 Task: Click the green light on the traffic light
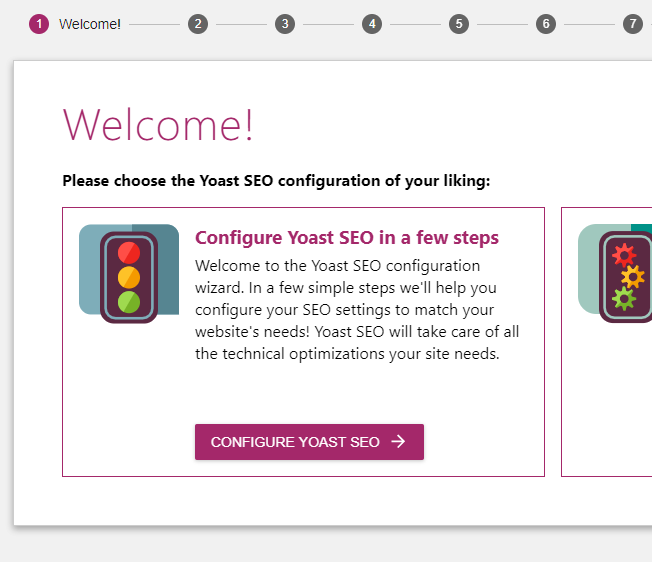click(129, 302)
